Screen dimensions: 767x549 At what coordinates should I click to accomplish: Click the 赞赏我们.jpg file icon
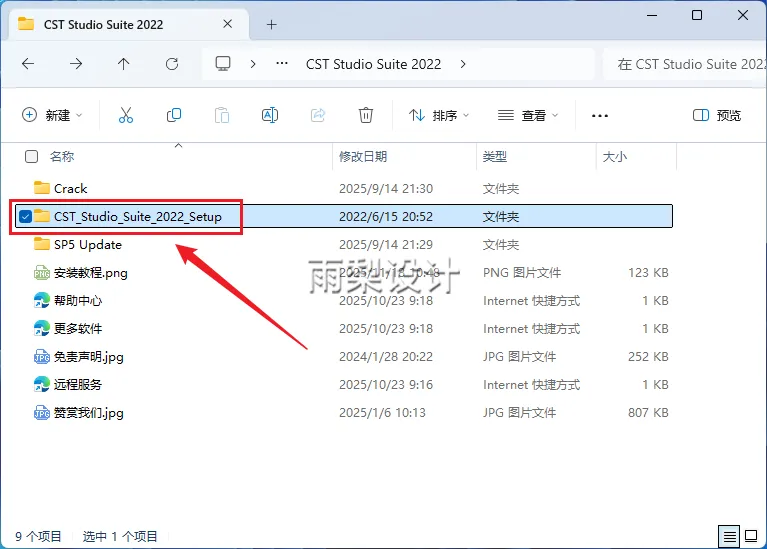[42, 413]
